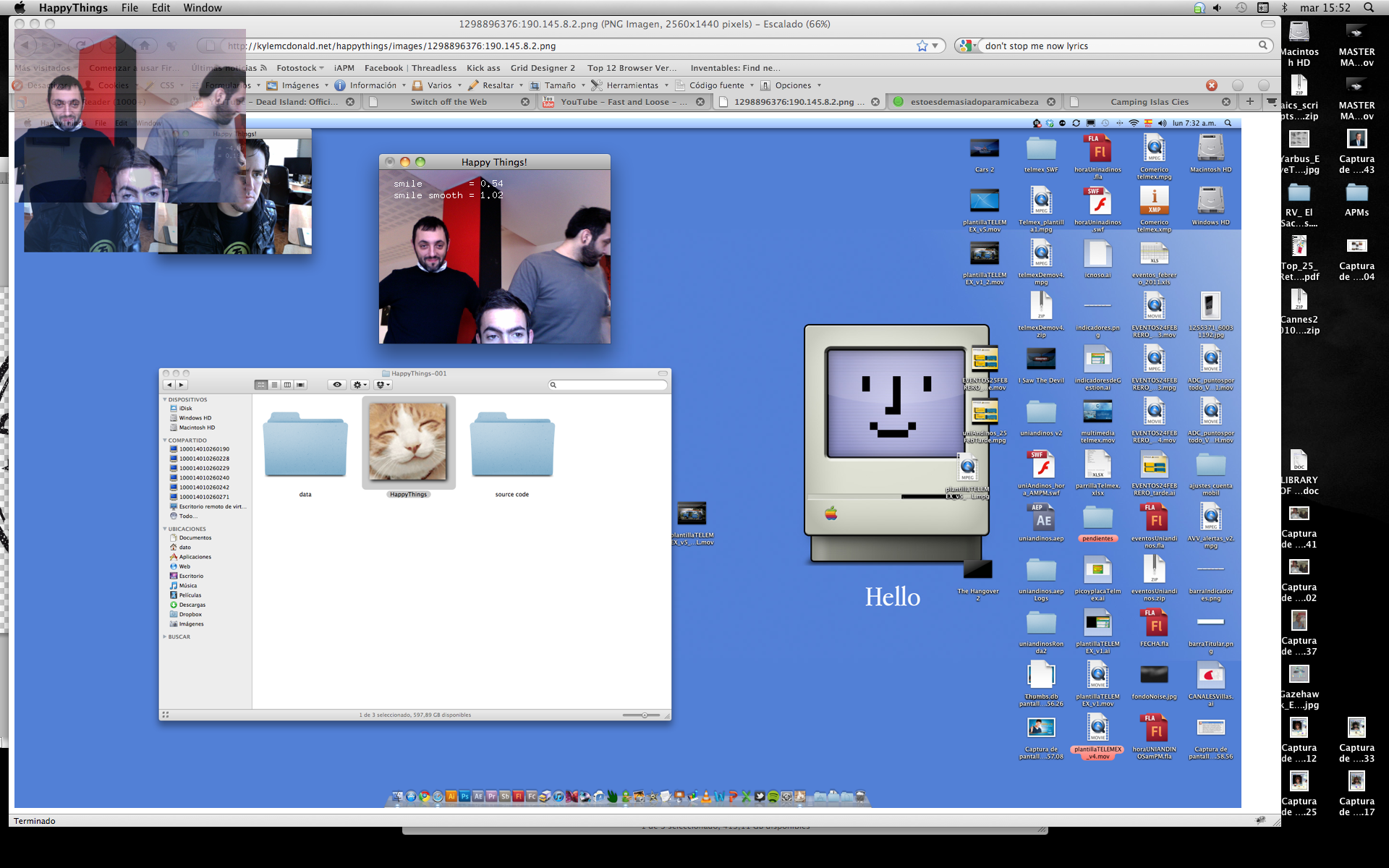Screen dimensions: 1389x868
Task: Toggle Bluetooth from the menu bar icon
Action: pyautogui.click(x=1285, y=8)
